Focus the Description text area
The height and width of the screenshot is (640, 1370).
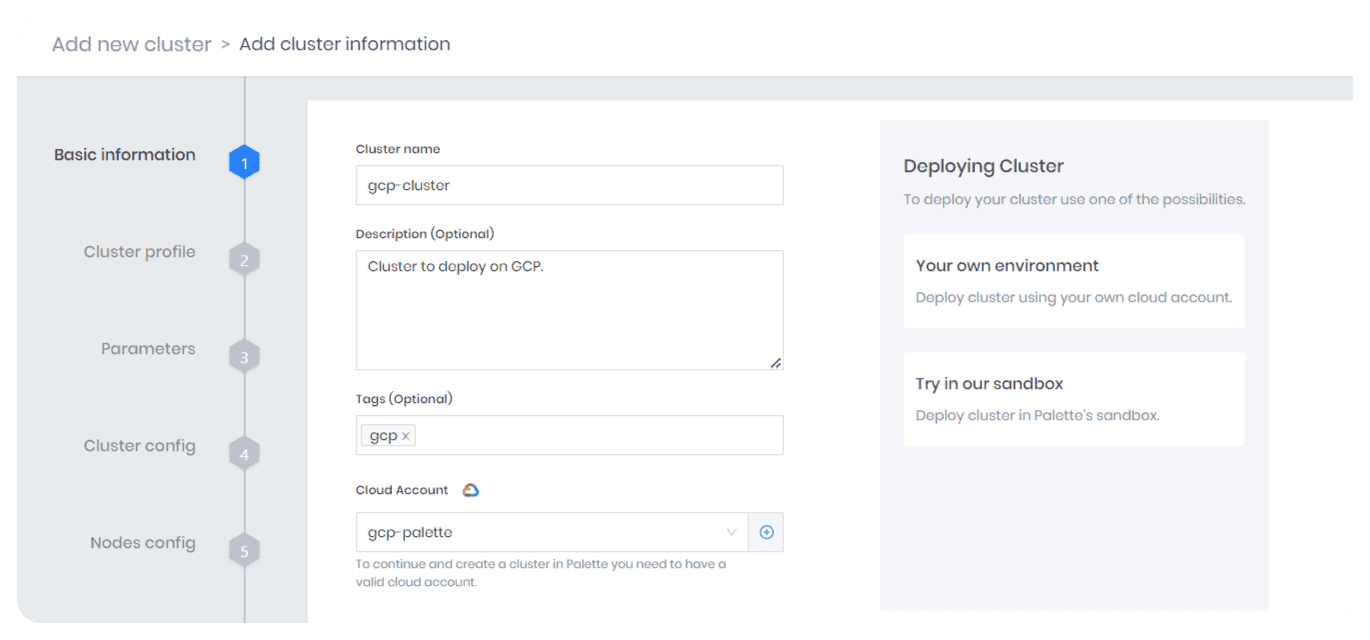pos(569,310)
